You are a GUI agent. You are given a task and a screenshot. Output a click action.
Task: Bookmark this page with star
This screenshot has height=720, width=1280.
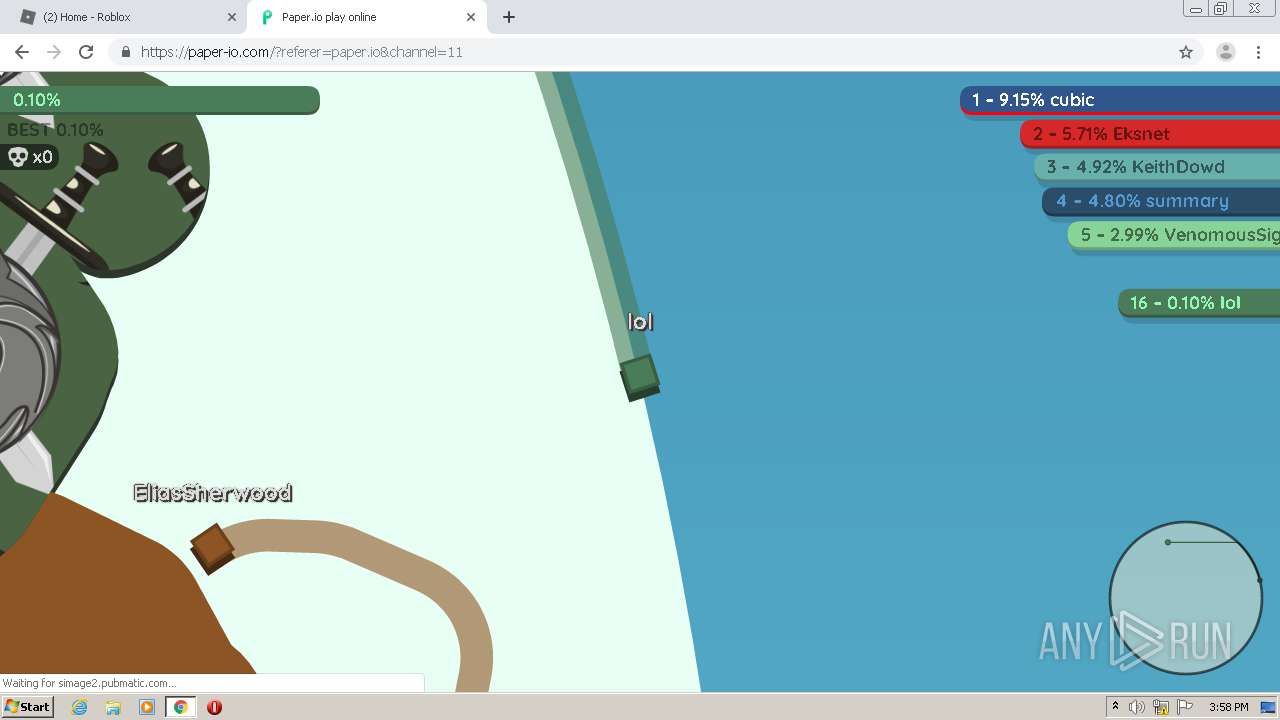coord(1186,52)
